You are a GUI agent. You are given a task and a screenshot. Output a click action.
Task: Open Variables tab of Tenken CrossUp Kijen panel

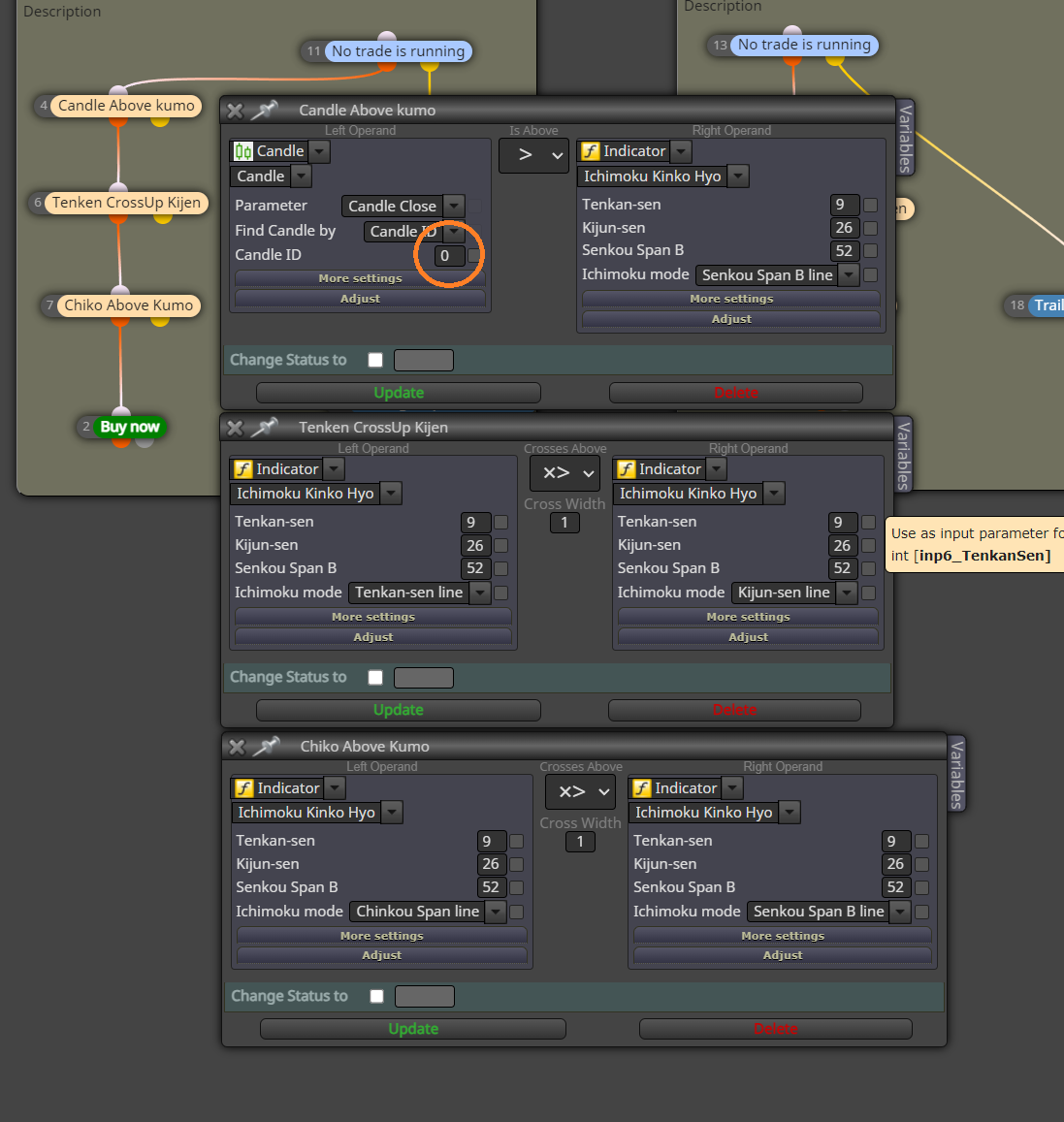coord(904,455)
